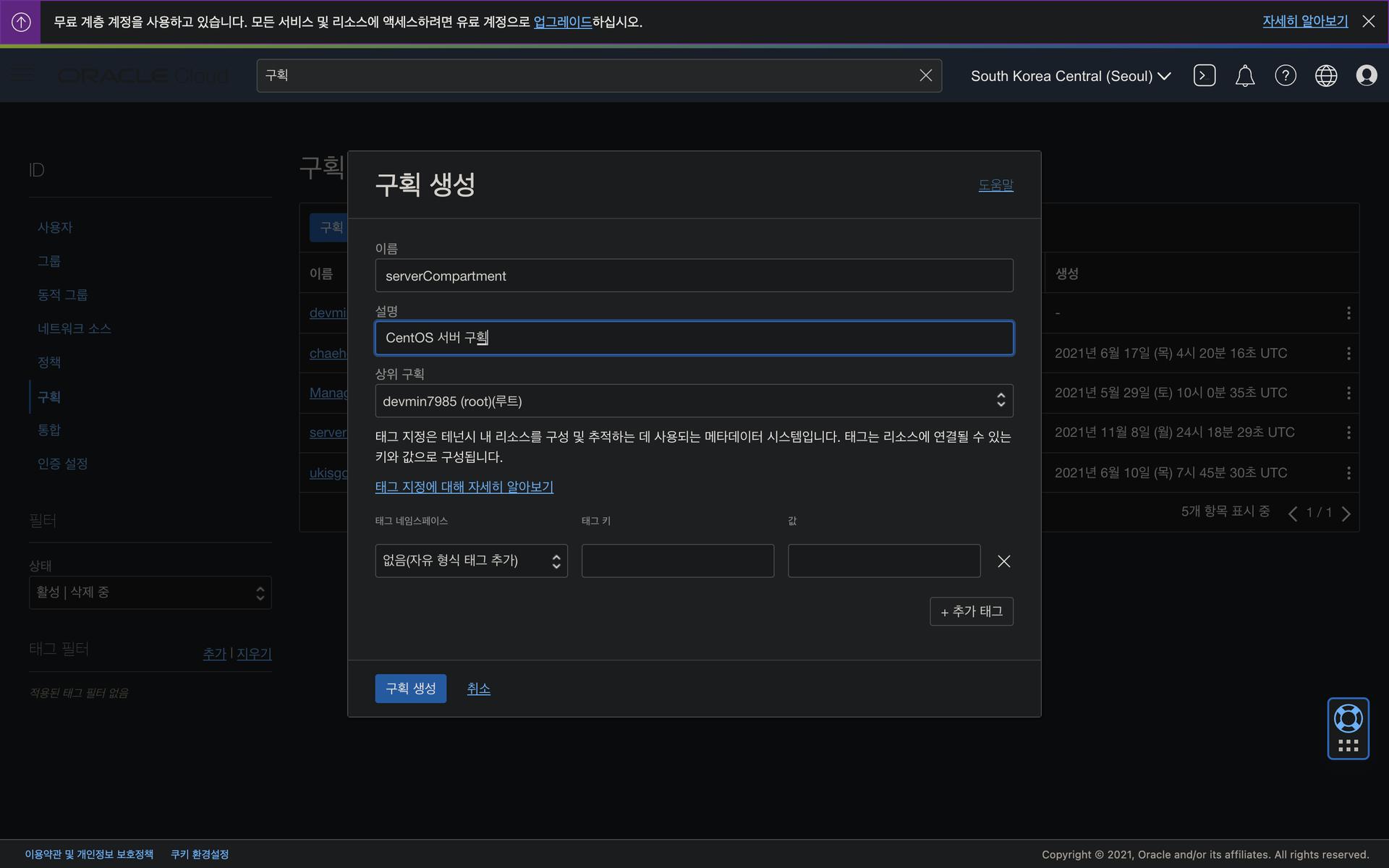Open Cloud Shell developer tools icon
The image size is (1389, 868).
pyautogui.click(x=1204, y=75)
